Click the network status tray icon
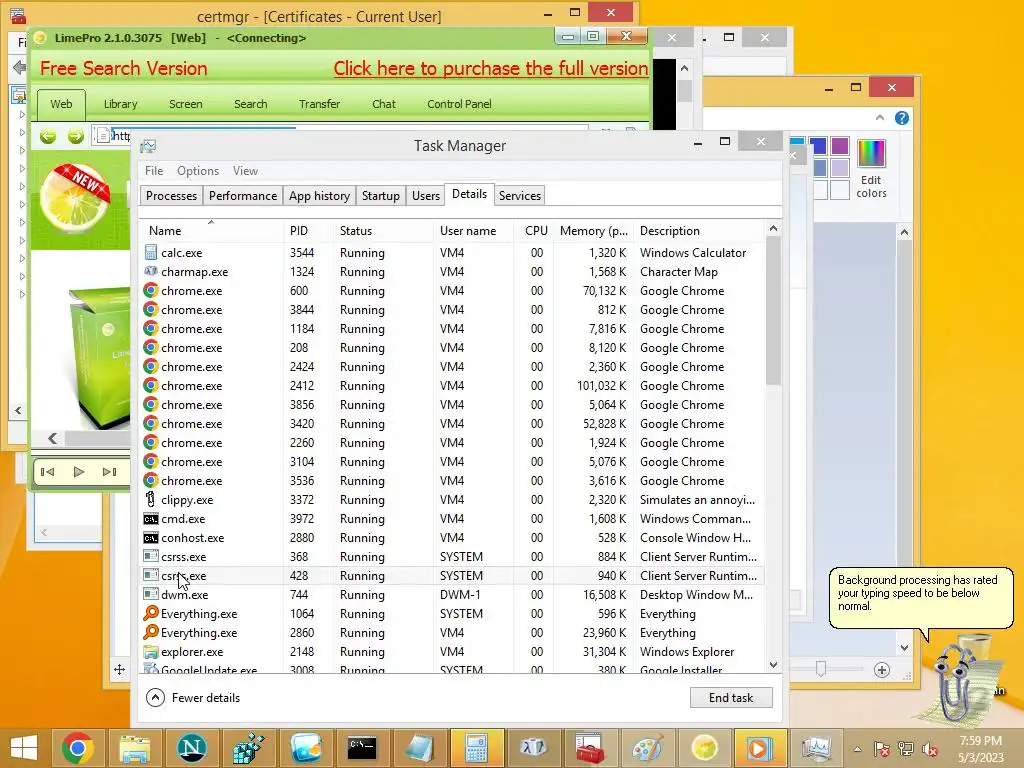This screenshot has width=1024, height=768. click(x=906, y=749)
